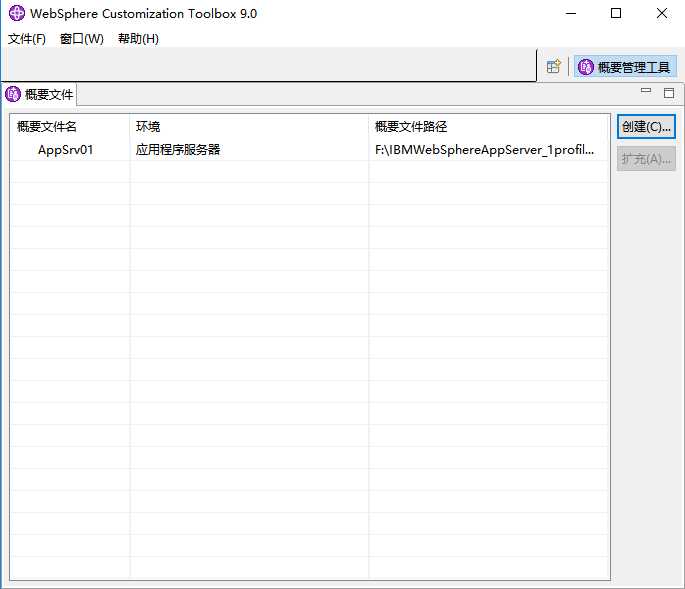Viewport: 685px width, 589px height.
Task: Maximize the 概要文件 view panel
Action: click(669, 93)
